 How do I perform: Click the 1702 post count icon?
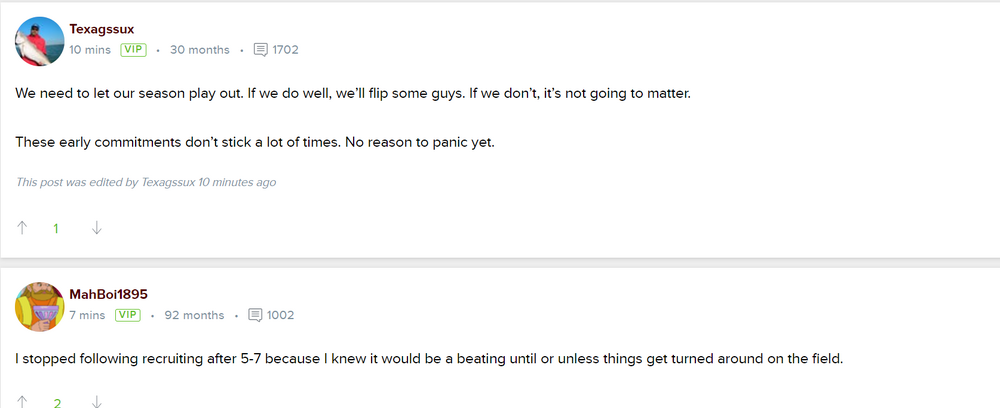tap(261, 49)
